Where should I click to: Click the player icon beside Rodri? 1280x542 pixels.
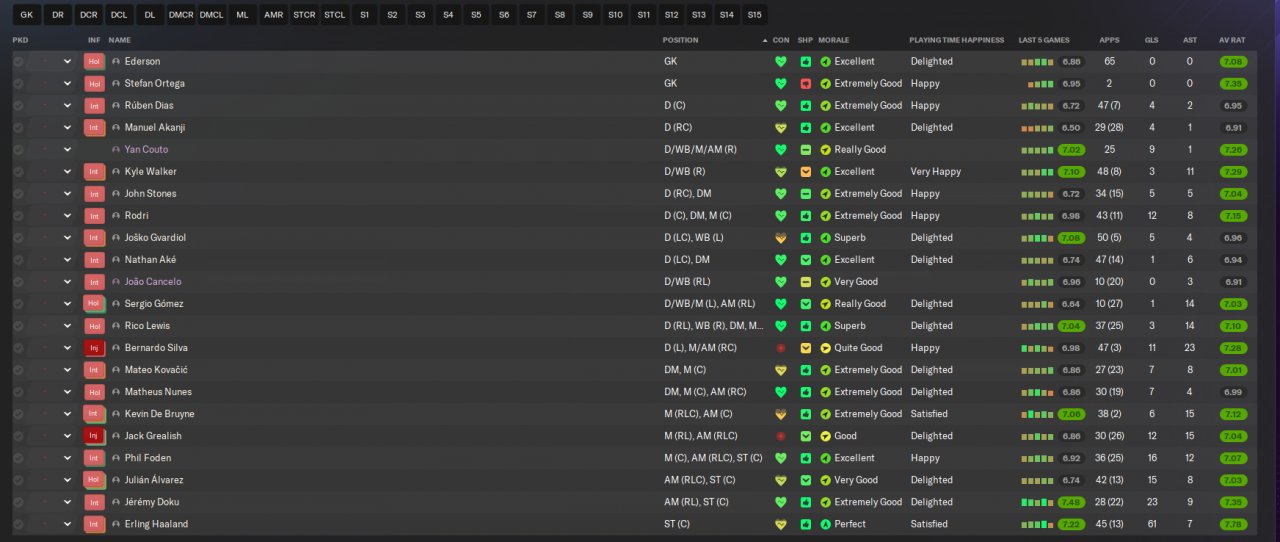[x=116, y=216]
